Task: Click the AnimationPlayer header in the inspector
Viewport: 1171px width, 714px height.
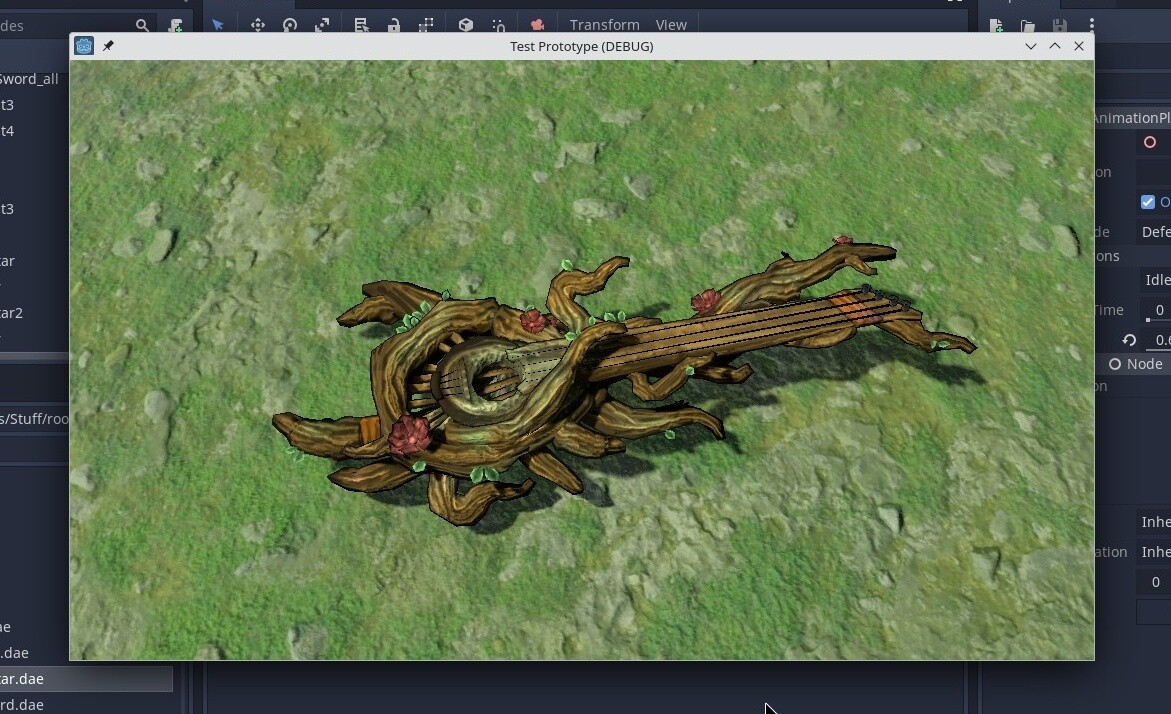Action: pos(1132,117)
